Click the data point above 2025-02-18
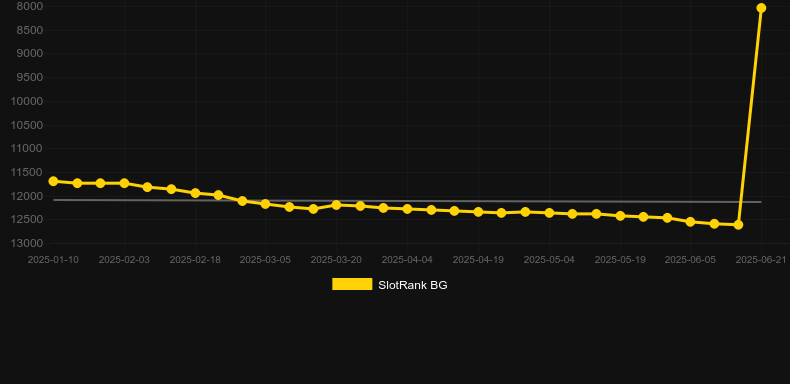The width and height of the screenshot is (790, 384). coord(195,193)
